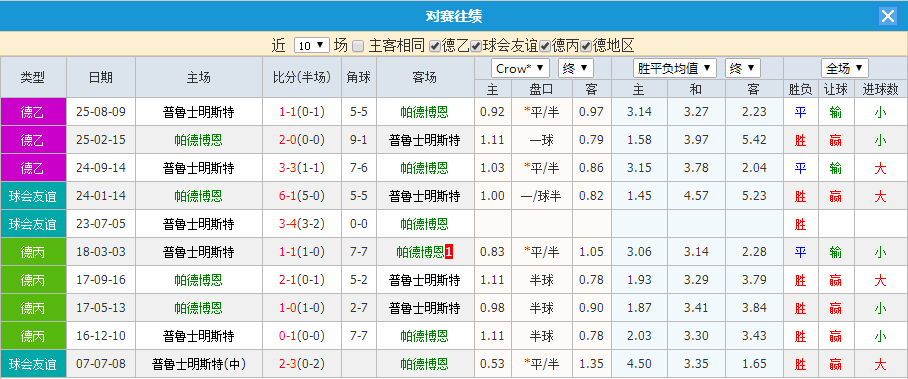
Task: Open score 2-0(0-0) of the 25-02-15 match
Action: pyautogui.click(x=302, y=140)
